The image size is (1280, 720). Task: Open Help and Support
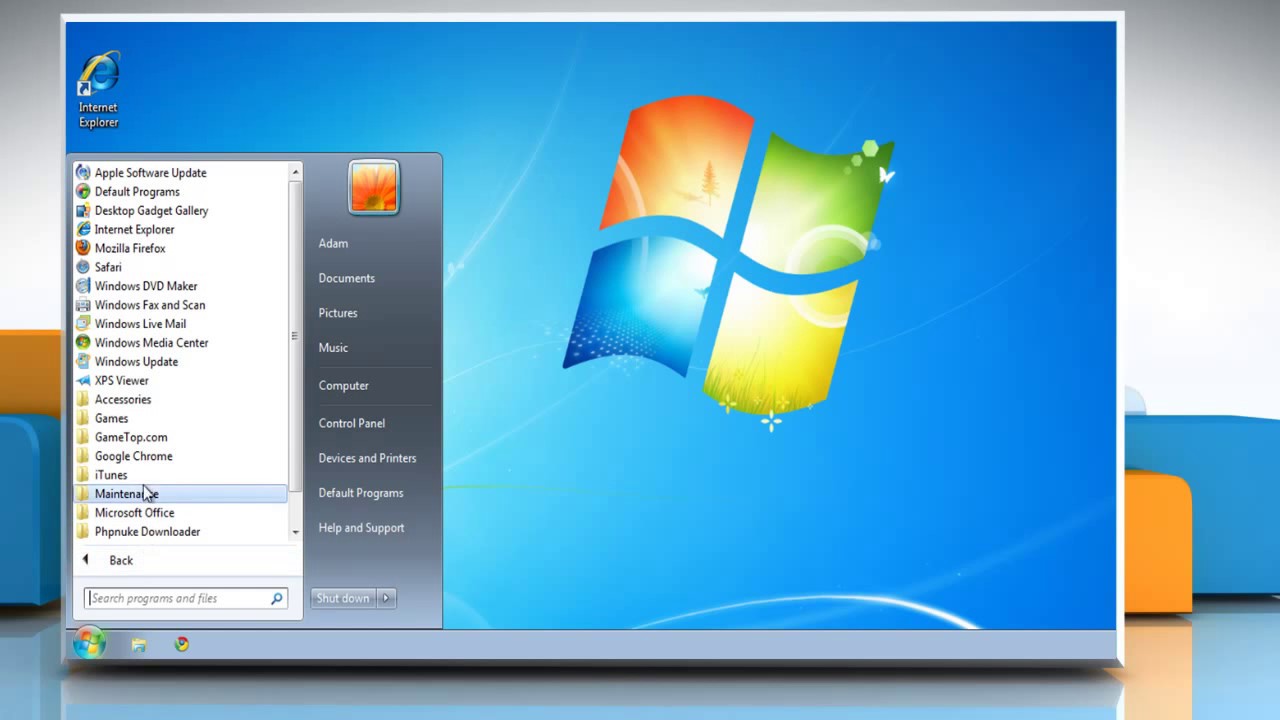pyautogui.click(x=361, y=528)
